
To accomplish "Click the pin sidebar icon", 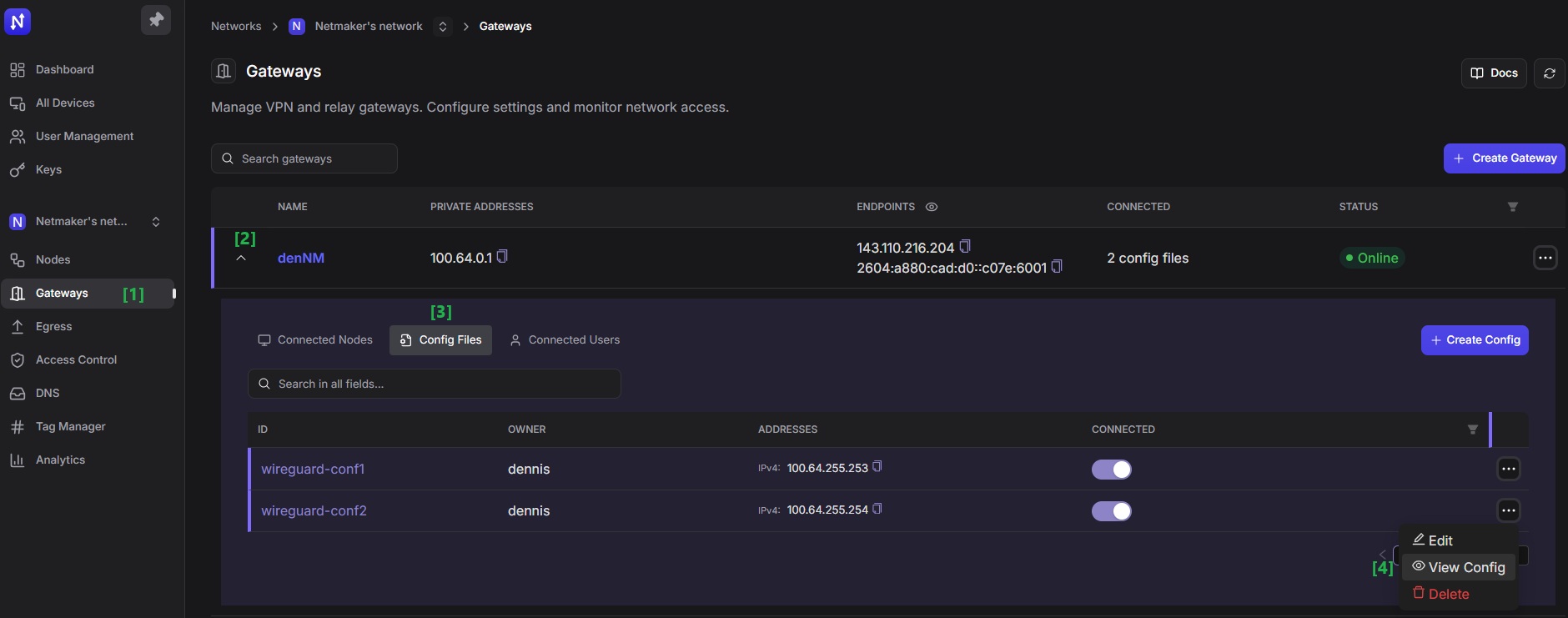I will click(x=156, y=20).
